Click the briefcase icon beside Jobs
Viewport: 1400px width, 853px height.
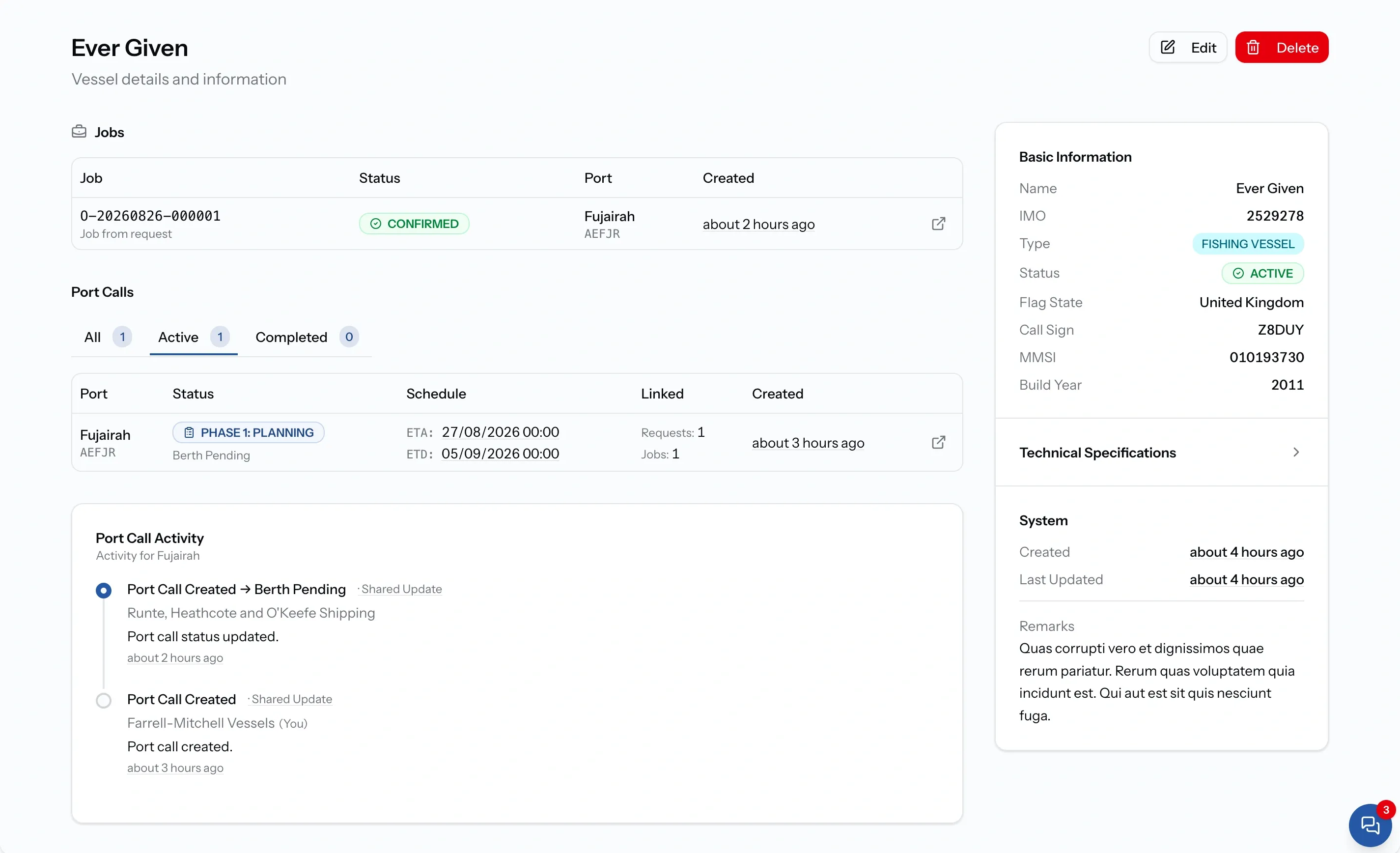point(79,131)
